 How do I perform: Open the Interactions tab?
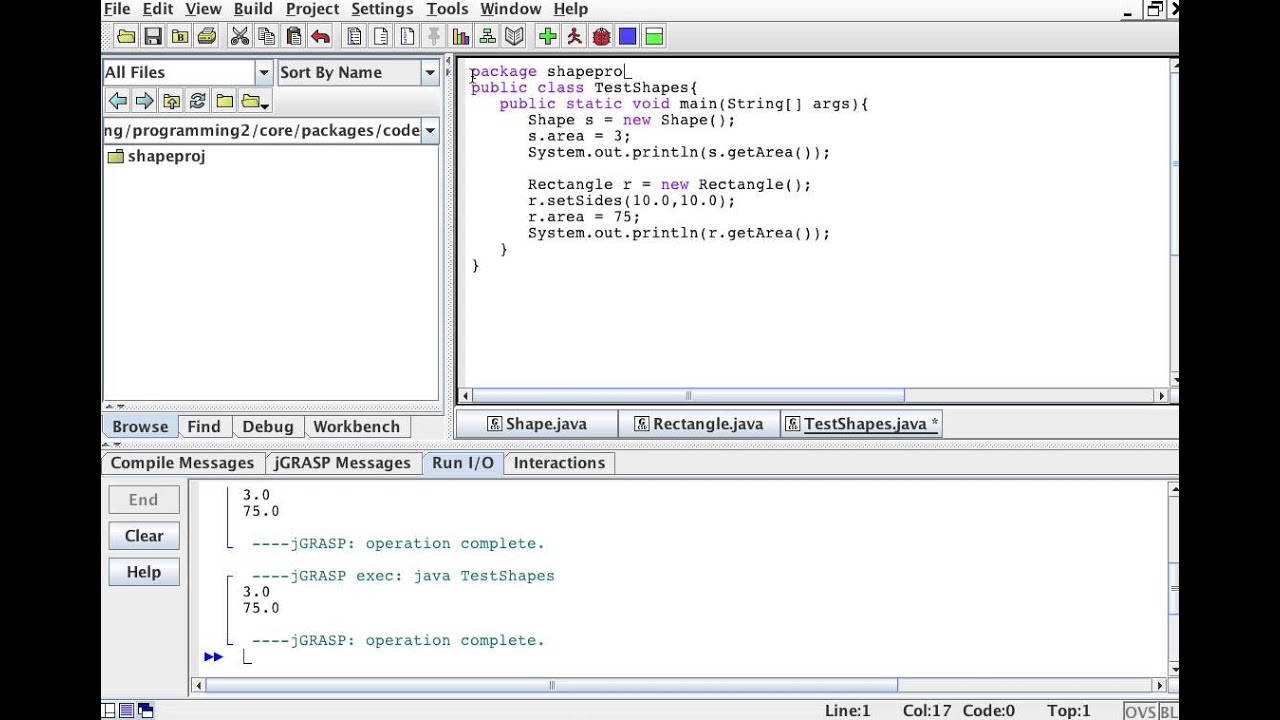pos(559,463)
